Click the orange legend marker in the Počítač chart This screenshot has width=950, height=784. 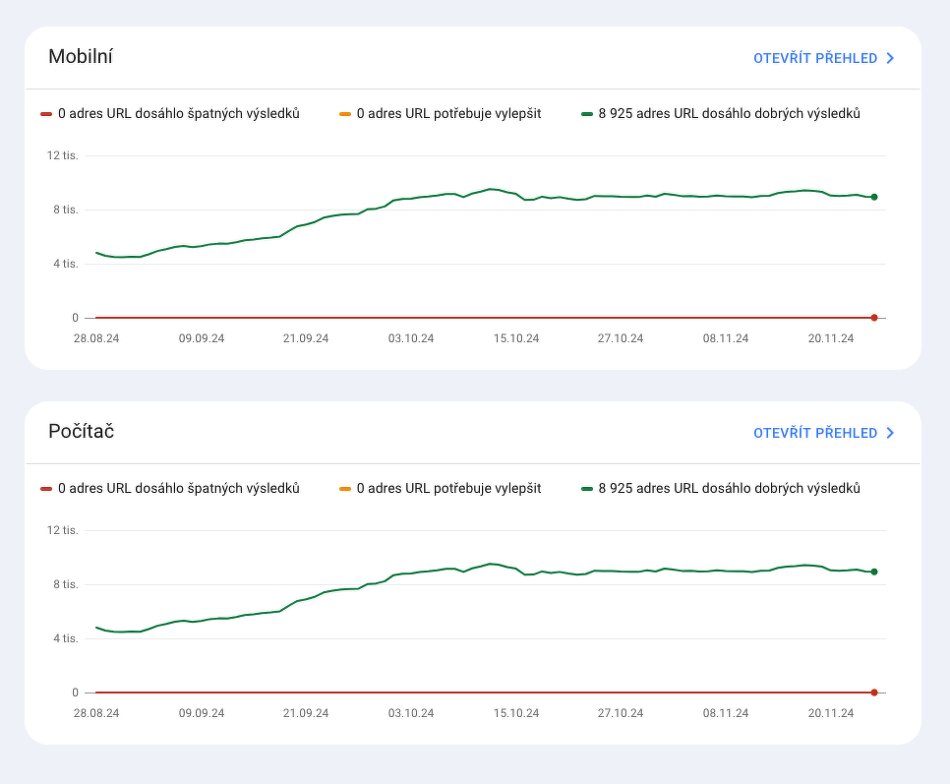(345, 489)
